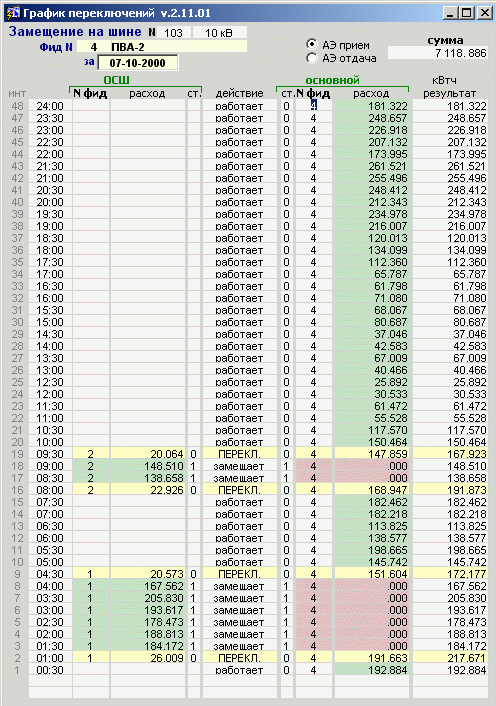Click the сумма total field 7 118.886
Viewport: 496px width, 706px height.
click(437, 53)
